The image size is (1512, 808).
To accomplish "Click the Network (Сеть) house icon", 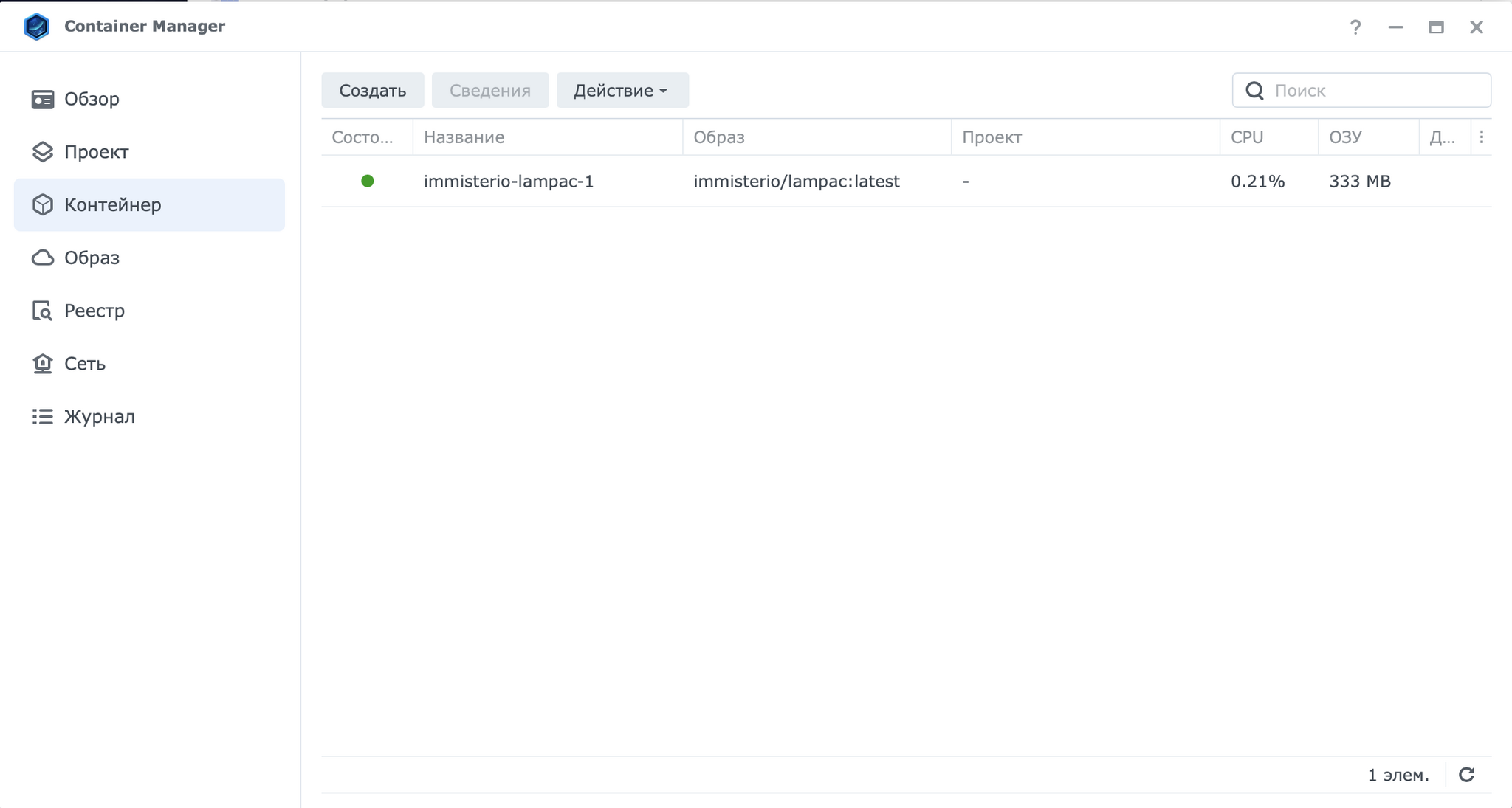I will [43, 364].
